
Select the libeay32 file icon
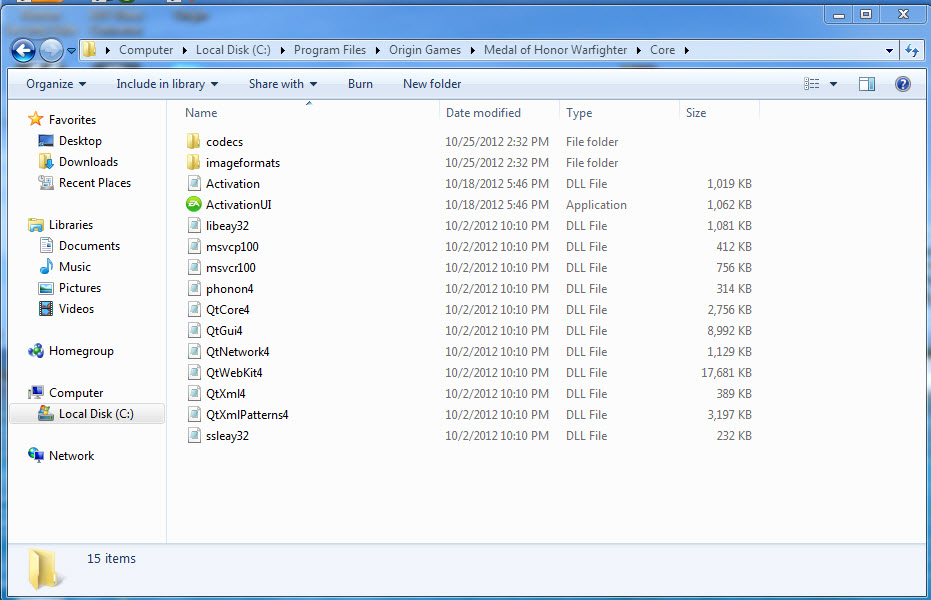(x=194, y=225)
